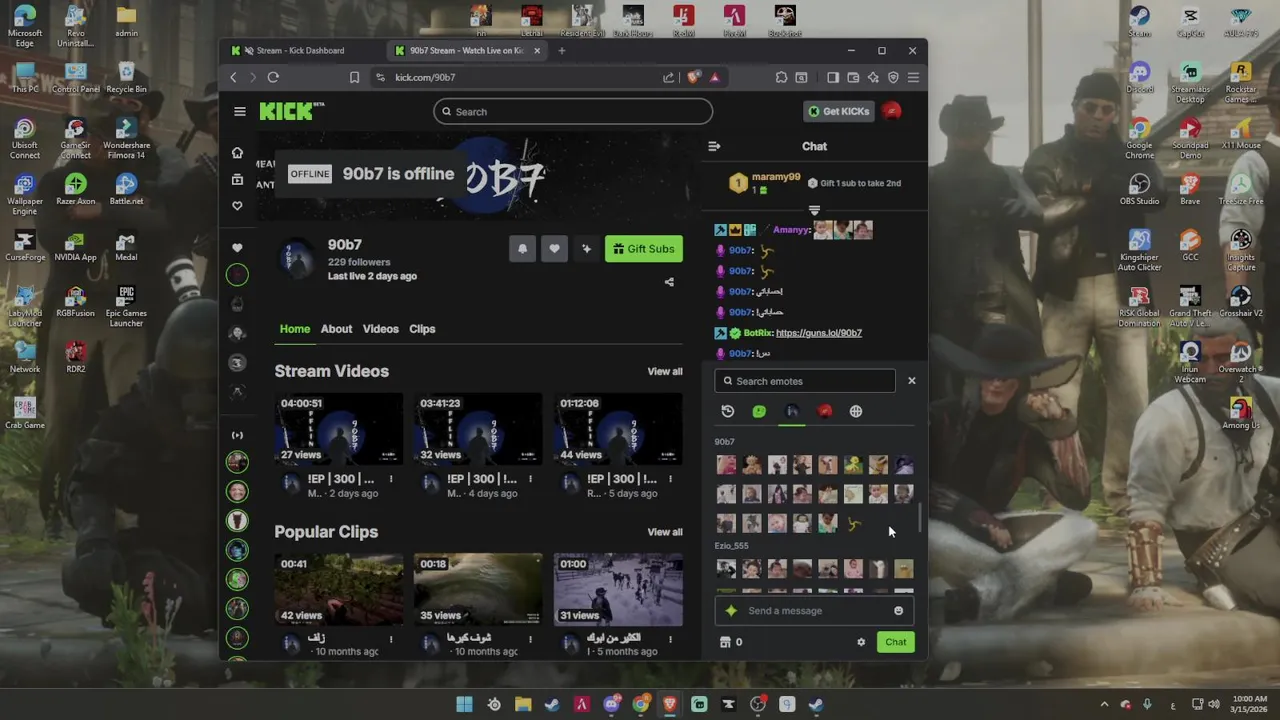Share the page from address bar

click(x=669, y=77)
